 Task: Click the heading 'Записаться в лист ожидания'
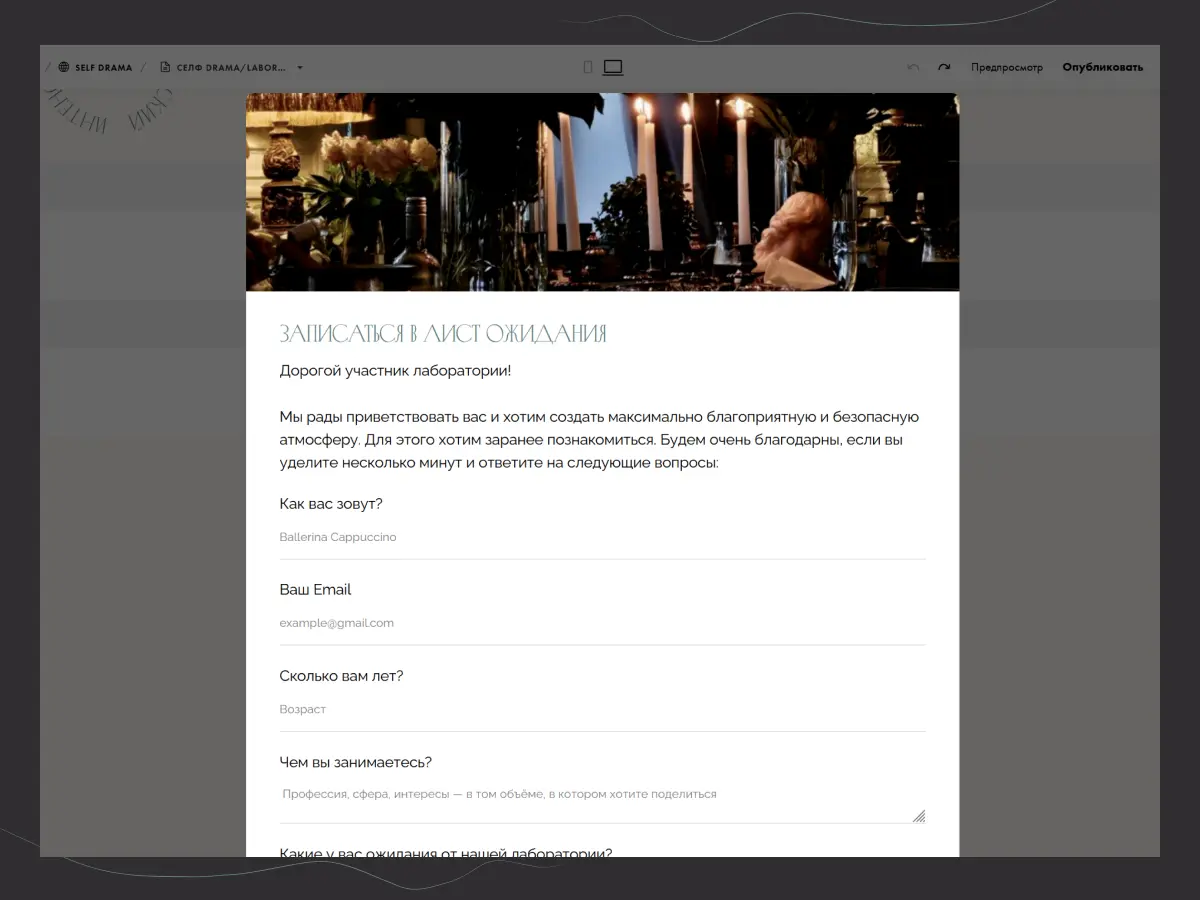[x=443, y=334]
